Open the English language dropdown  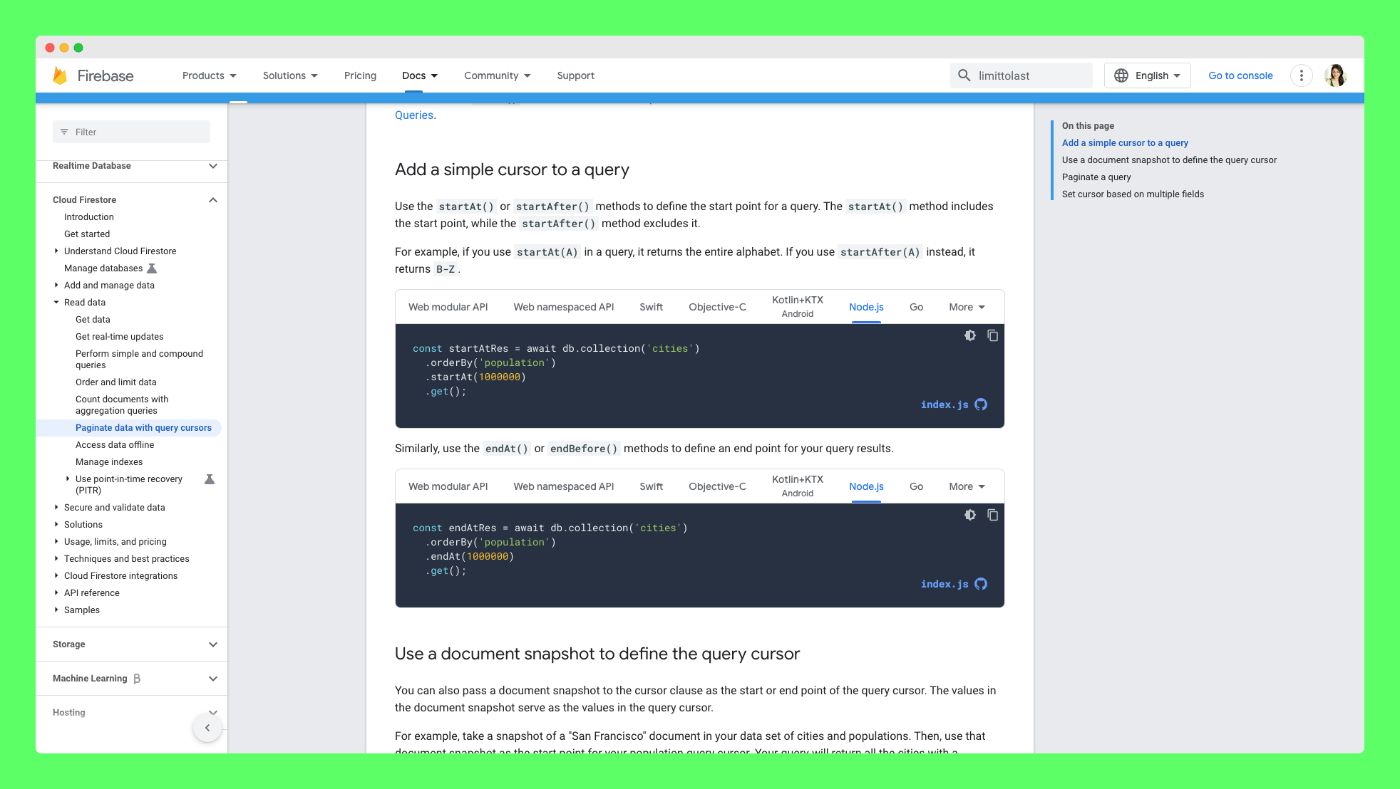click(1147, 76)
